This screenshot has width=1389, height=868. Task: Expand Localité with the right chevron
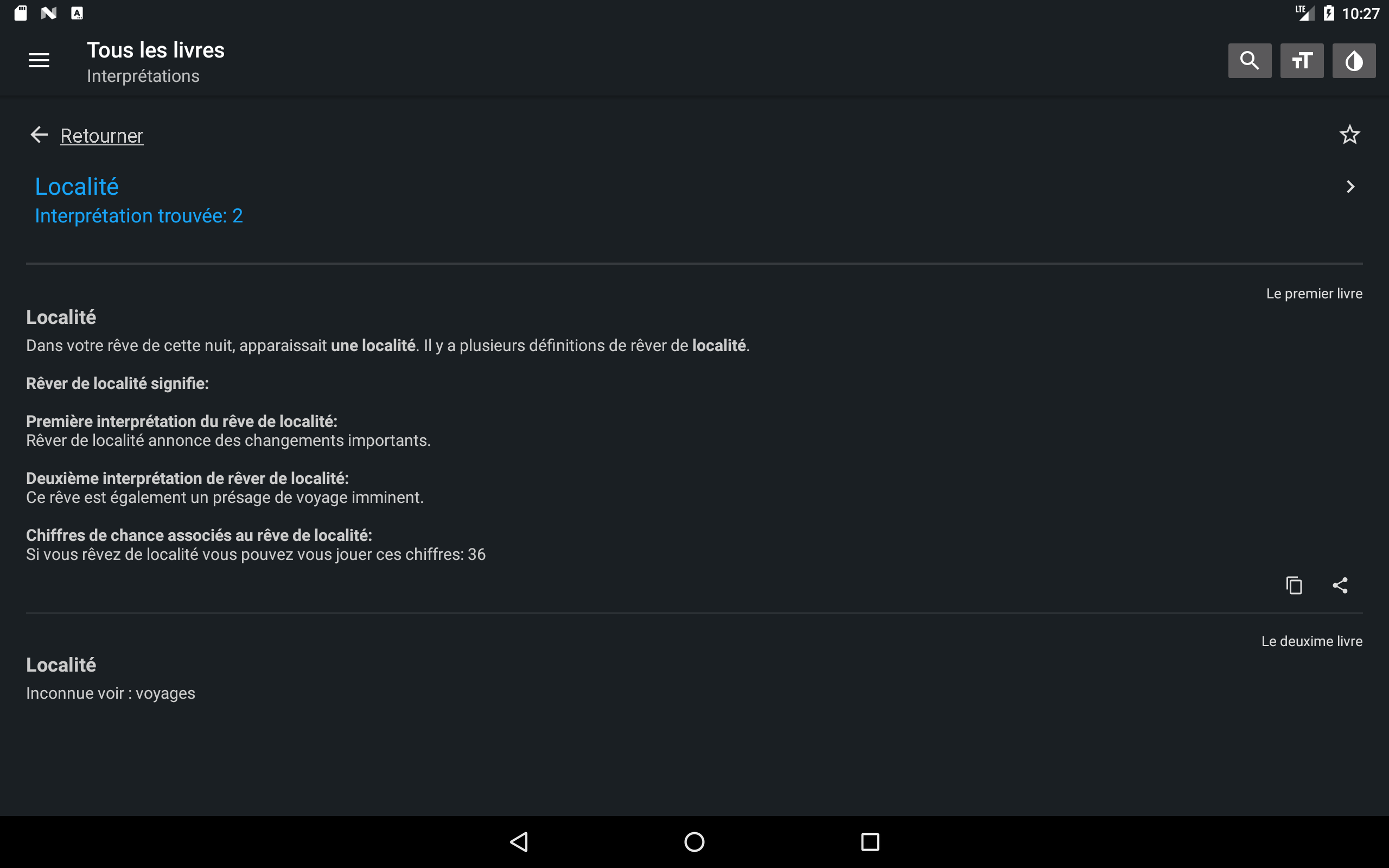click(1350, 187)
